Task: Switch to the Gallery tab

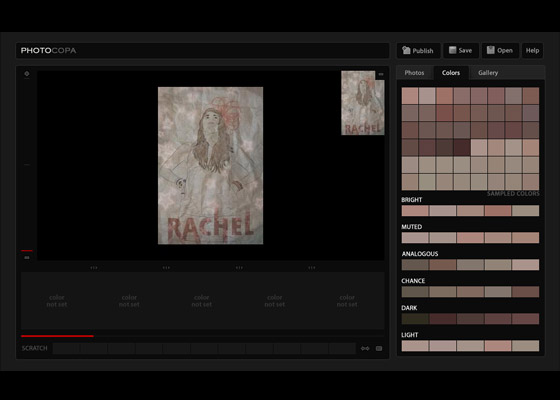Action: click(488, 73)
